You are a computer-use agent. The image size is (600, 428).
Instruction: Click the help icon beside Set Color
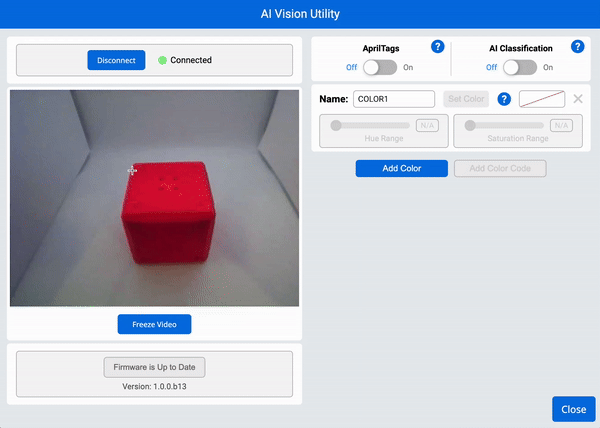tap(505, 99)
